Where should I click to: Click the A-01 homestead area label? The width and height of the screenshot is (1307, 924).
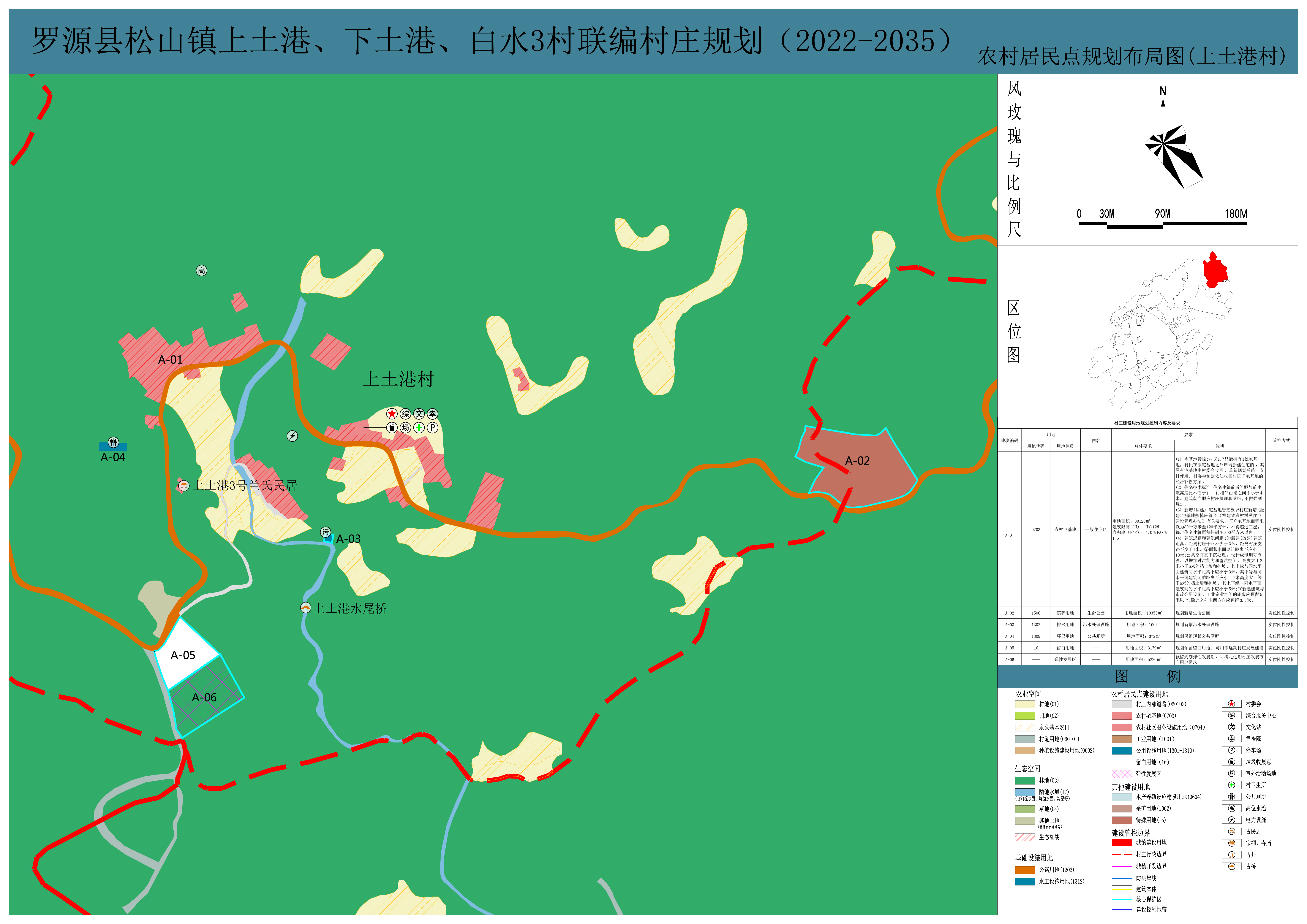tap(170, 360)
